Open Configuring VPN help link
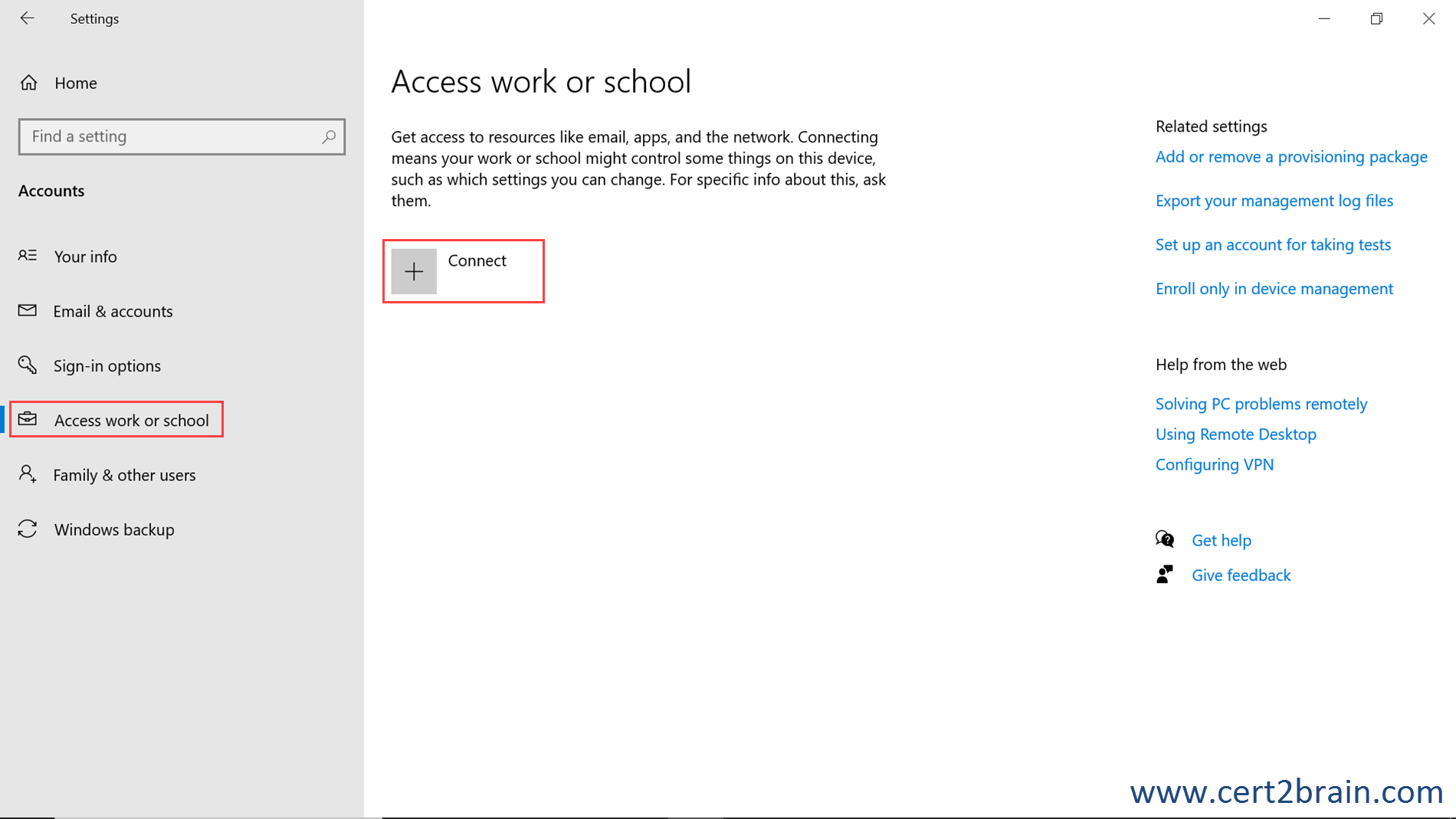Screen dimensions: 1456x819 pyautogui.click(x=1215, y=464)
